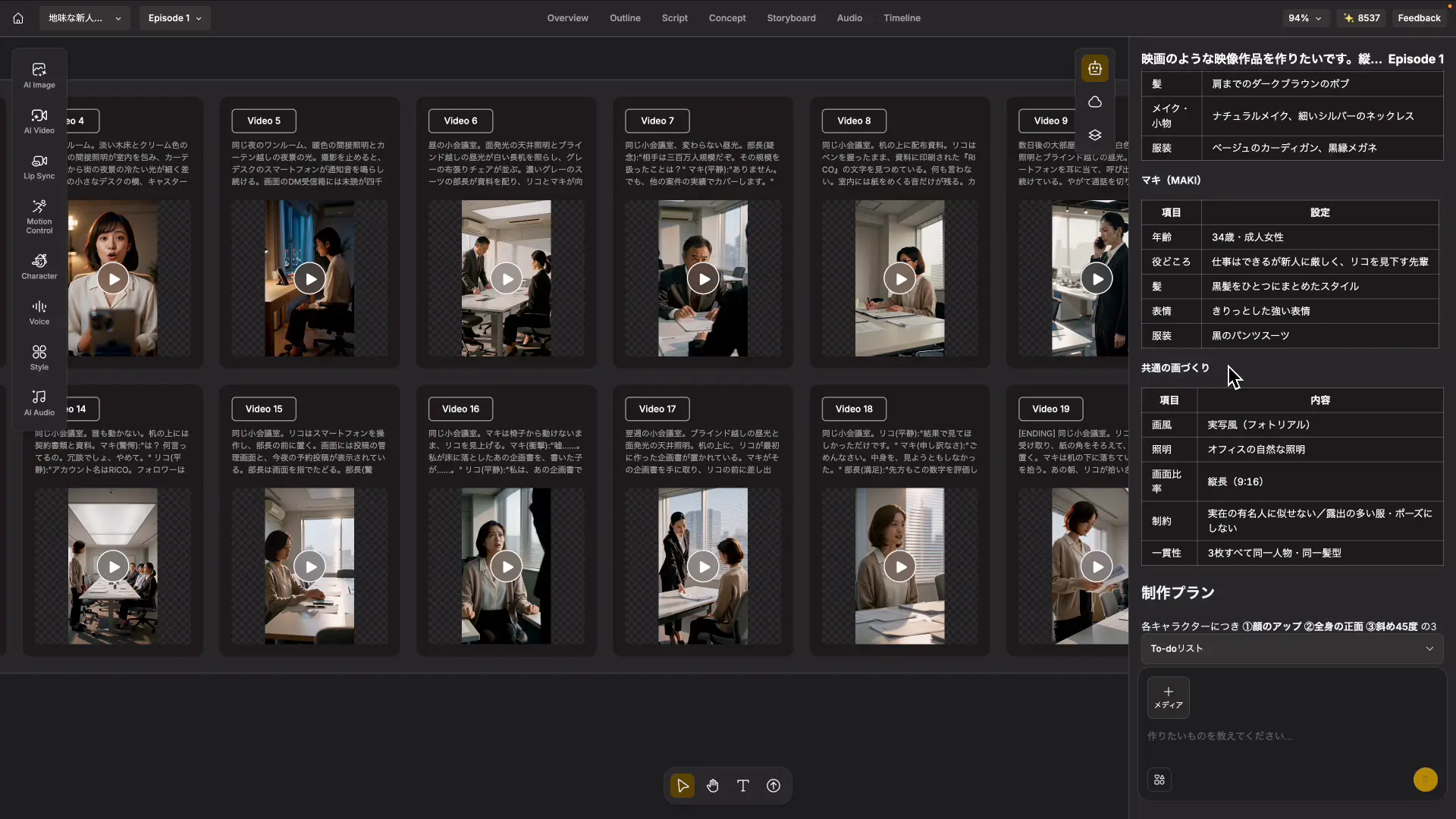Play the Video 5 clip
Image resolution: width=1456 pixels, height=819 pixels.
309,279
